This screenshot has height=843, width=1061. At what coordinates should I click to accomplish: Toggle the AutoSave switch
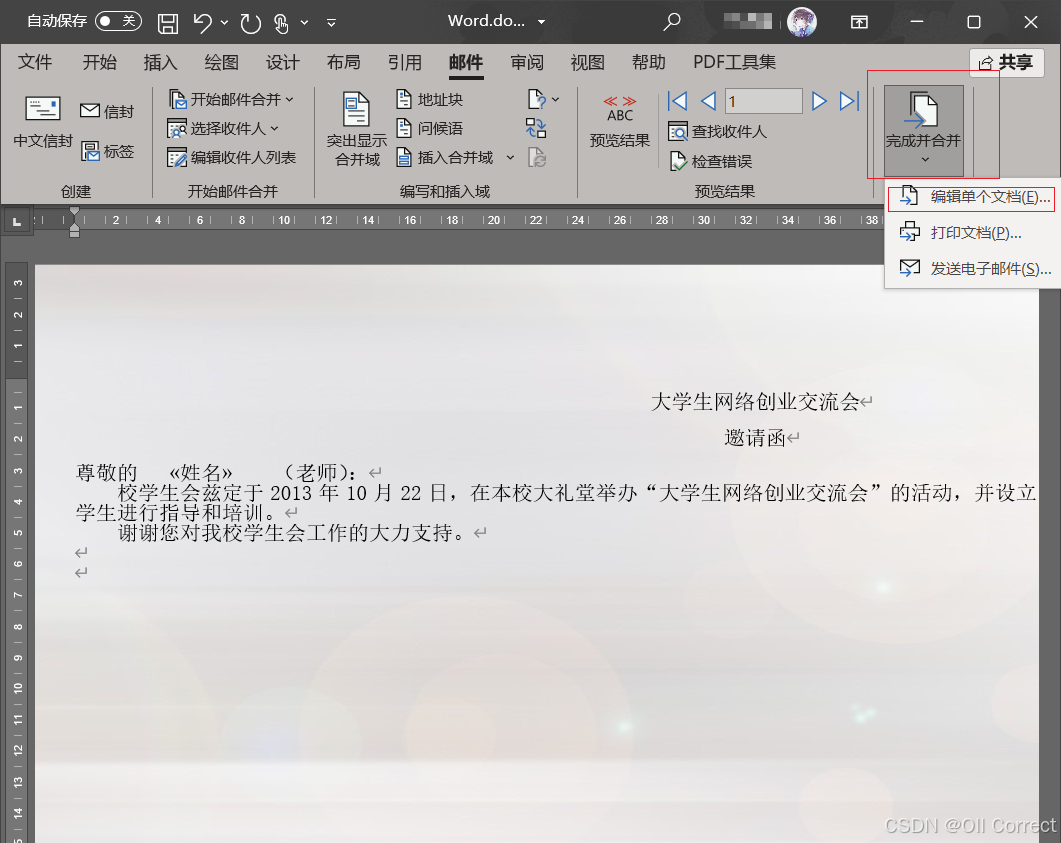coord(118,21)
